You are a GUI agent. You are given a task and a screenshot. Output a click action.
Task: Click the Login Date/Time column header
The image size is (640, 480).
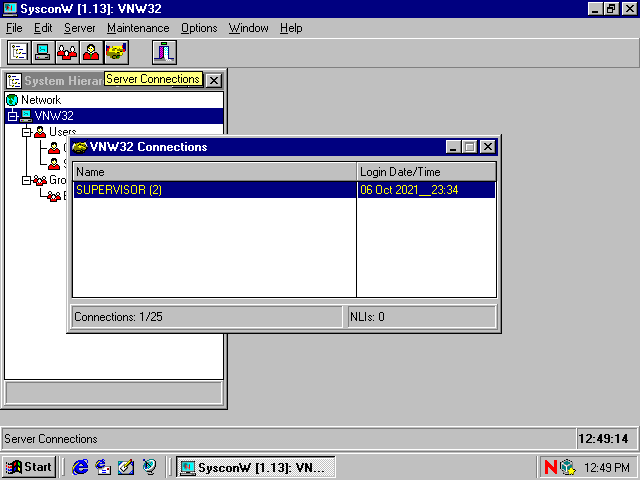point(427,172)
